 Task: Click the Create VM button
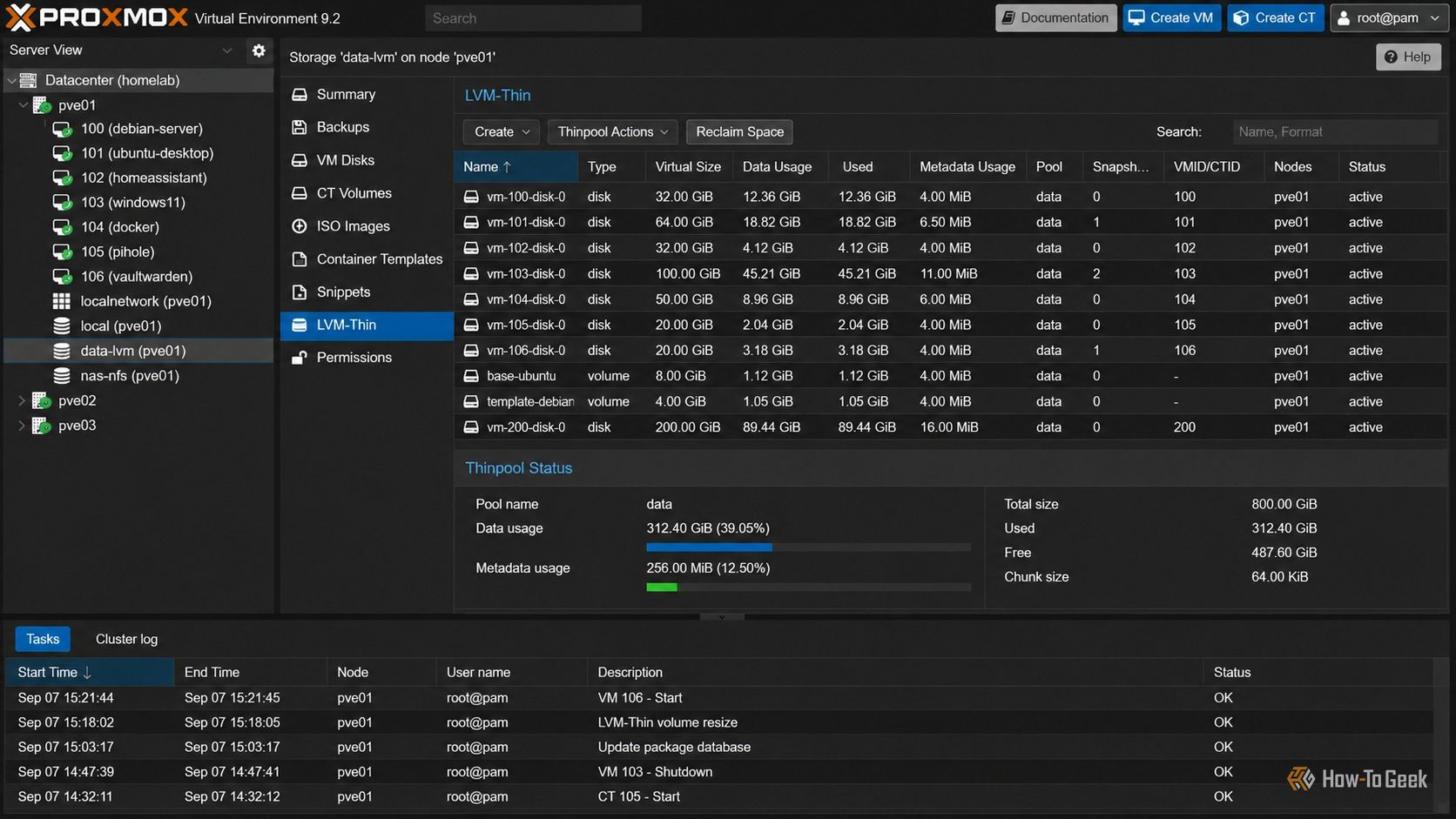[1171, 18]
